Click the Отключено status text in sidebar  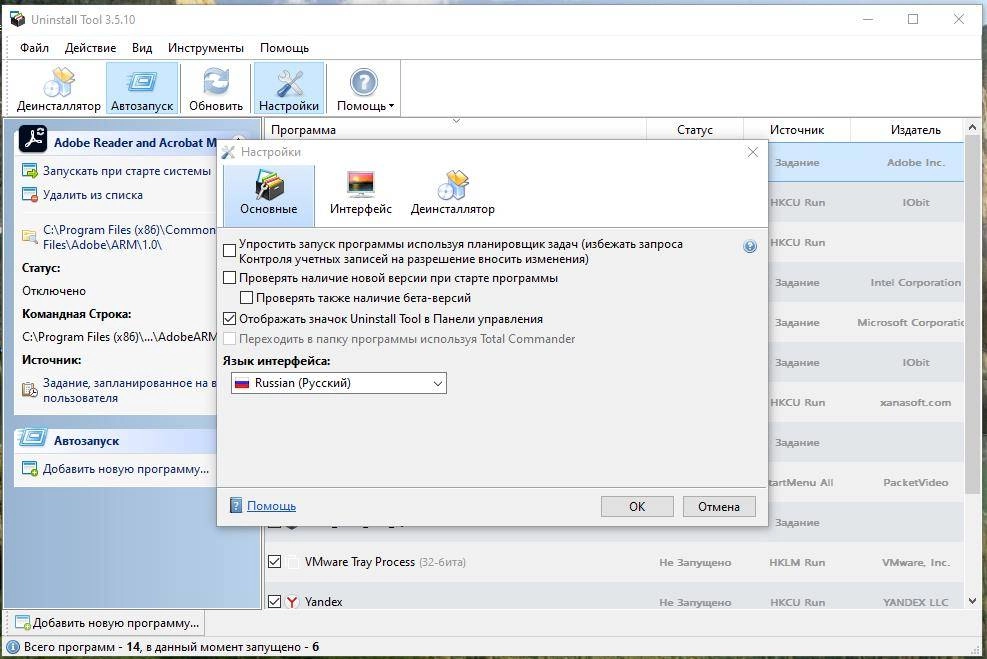(54, 291)
